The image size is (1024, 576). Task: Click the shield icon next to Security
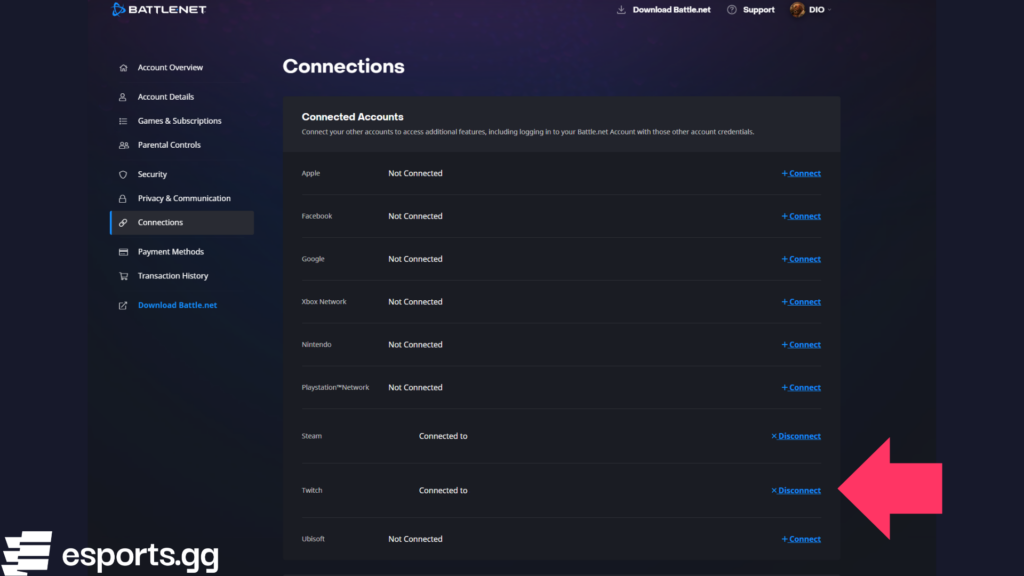coord(121,174)
